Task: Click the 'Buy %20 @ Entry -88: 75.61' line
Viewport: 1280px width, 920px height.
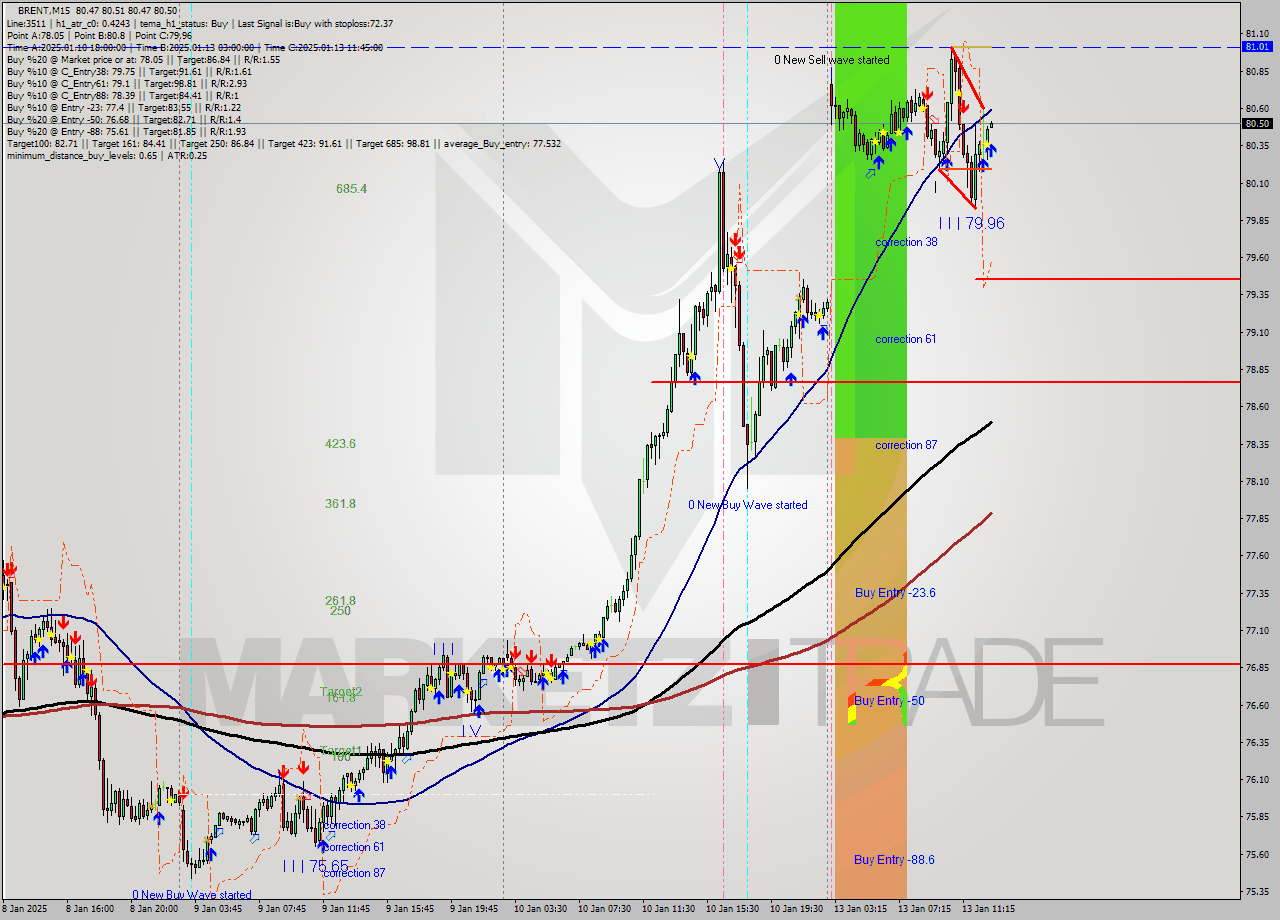Action: [126, 131]
